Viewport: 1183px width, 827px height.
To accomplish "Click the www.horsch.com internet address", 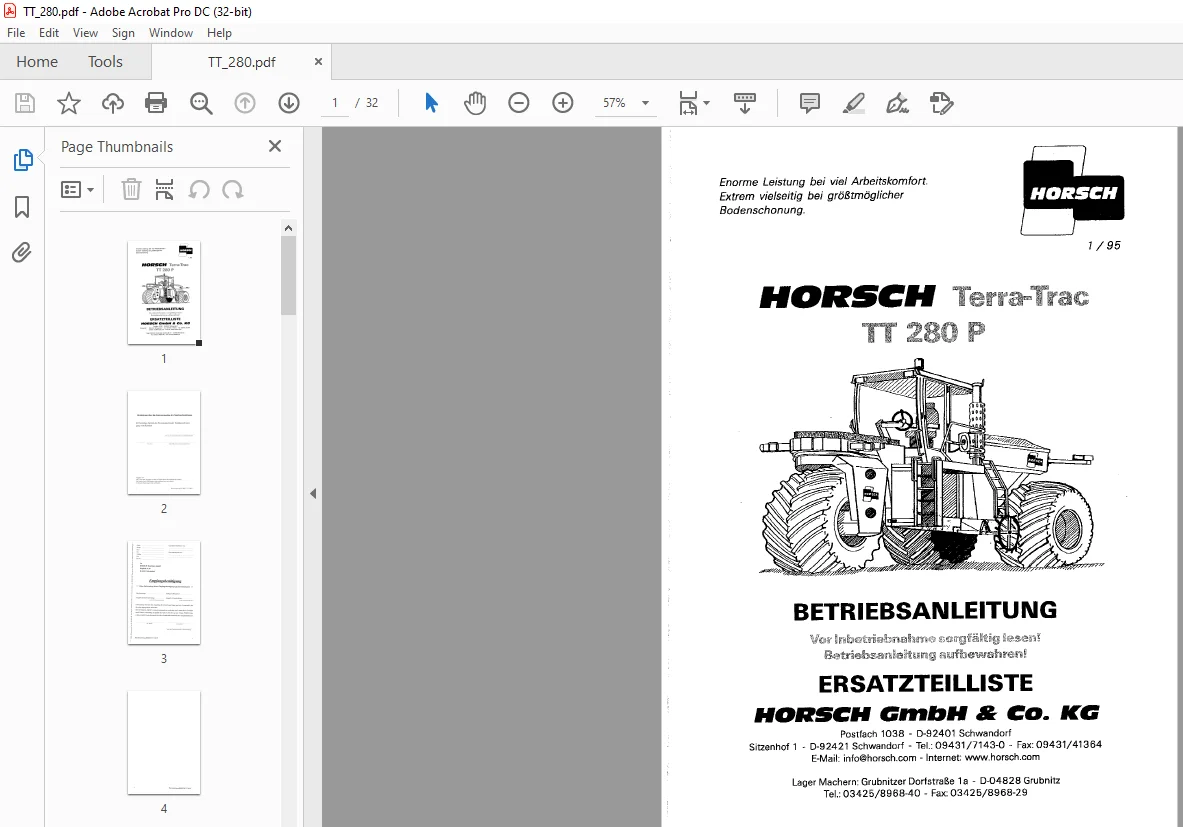I will point(1002,757).
